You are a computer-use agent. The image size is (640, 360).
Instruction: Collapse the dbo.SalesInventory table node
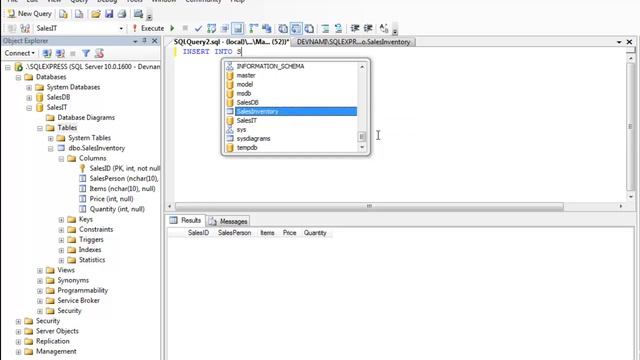point(51,149)
